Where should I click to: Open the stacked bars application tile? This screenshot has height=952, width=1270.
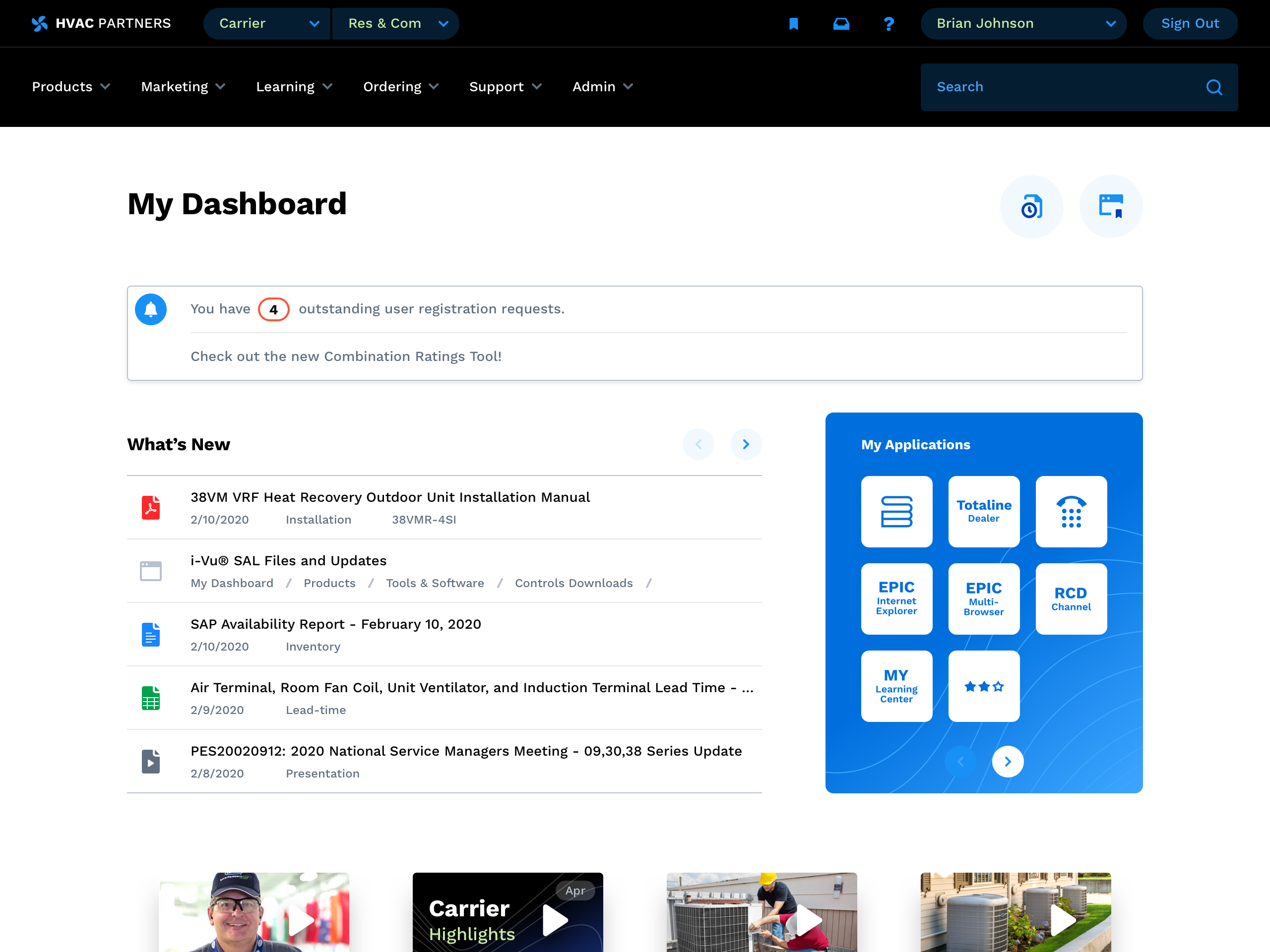(896, 511)
